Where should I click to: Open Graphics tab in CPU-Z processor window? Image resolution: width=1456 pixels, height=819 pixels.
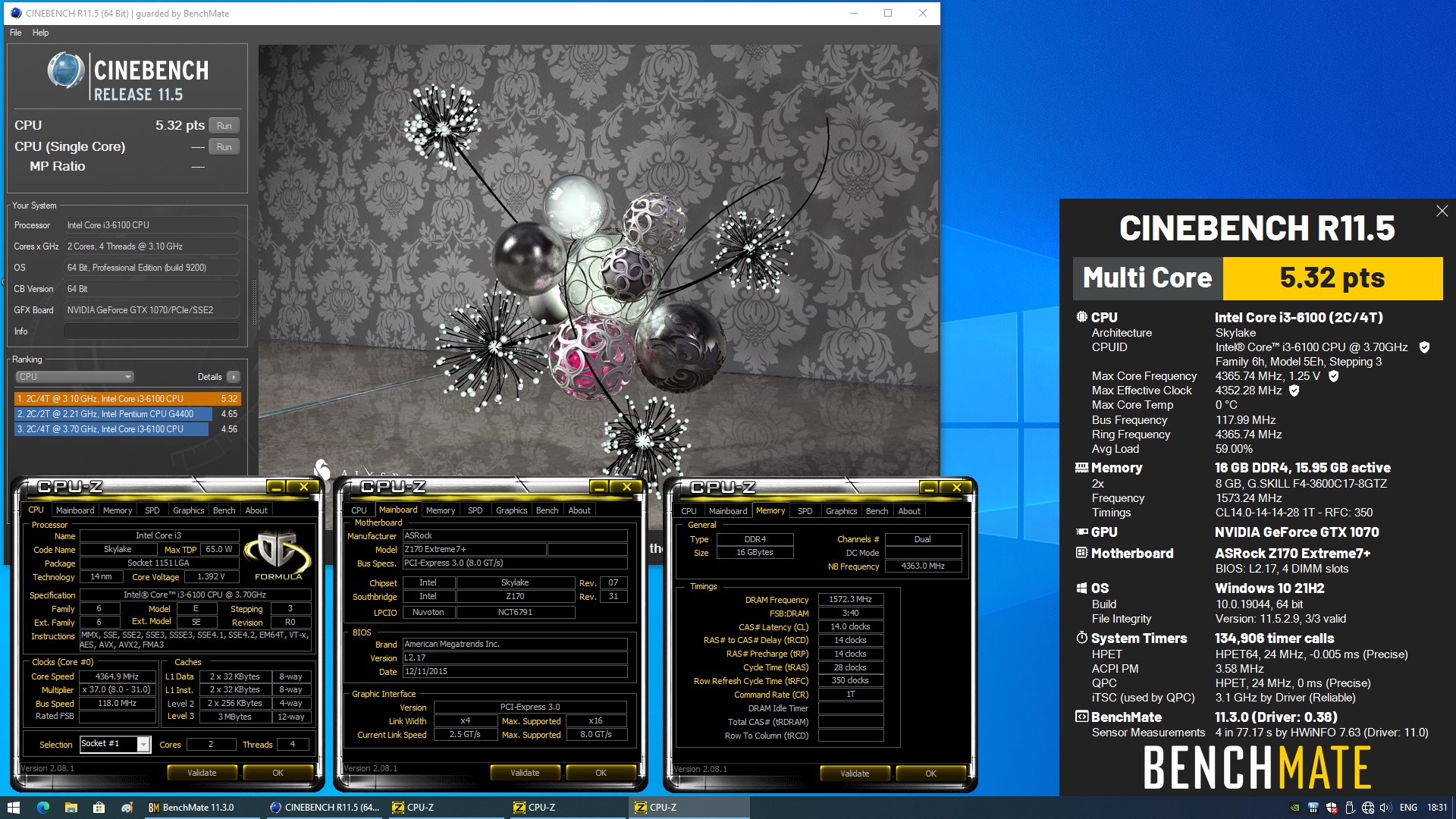point(188,510)
